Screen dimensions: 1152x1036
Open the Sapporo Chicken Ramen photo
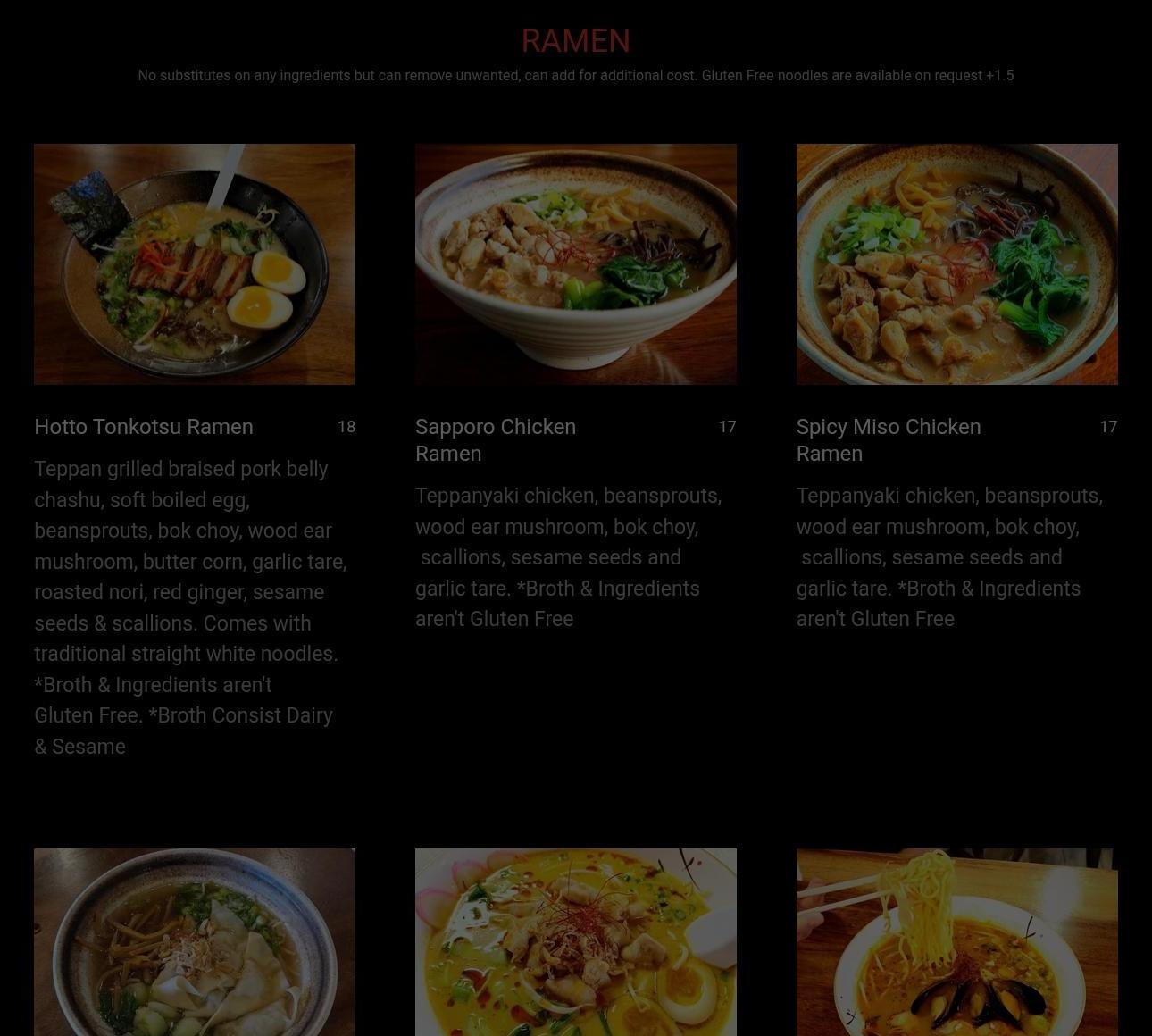point(576,264)
